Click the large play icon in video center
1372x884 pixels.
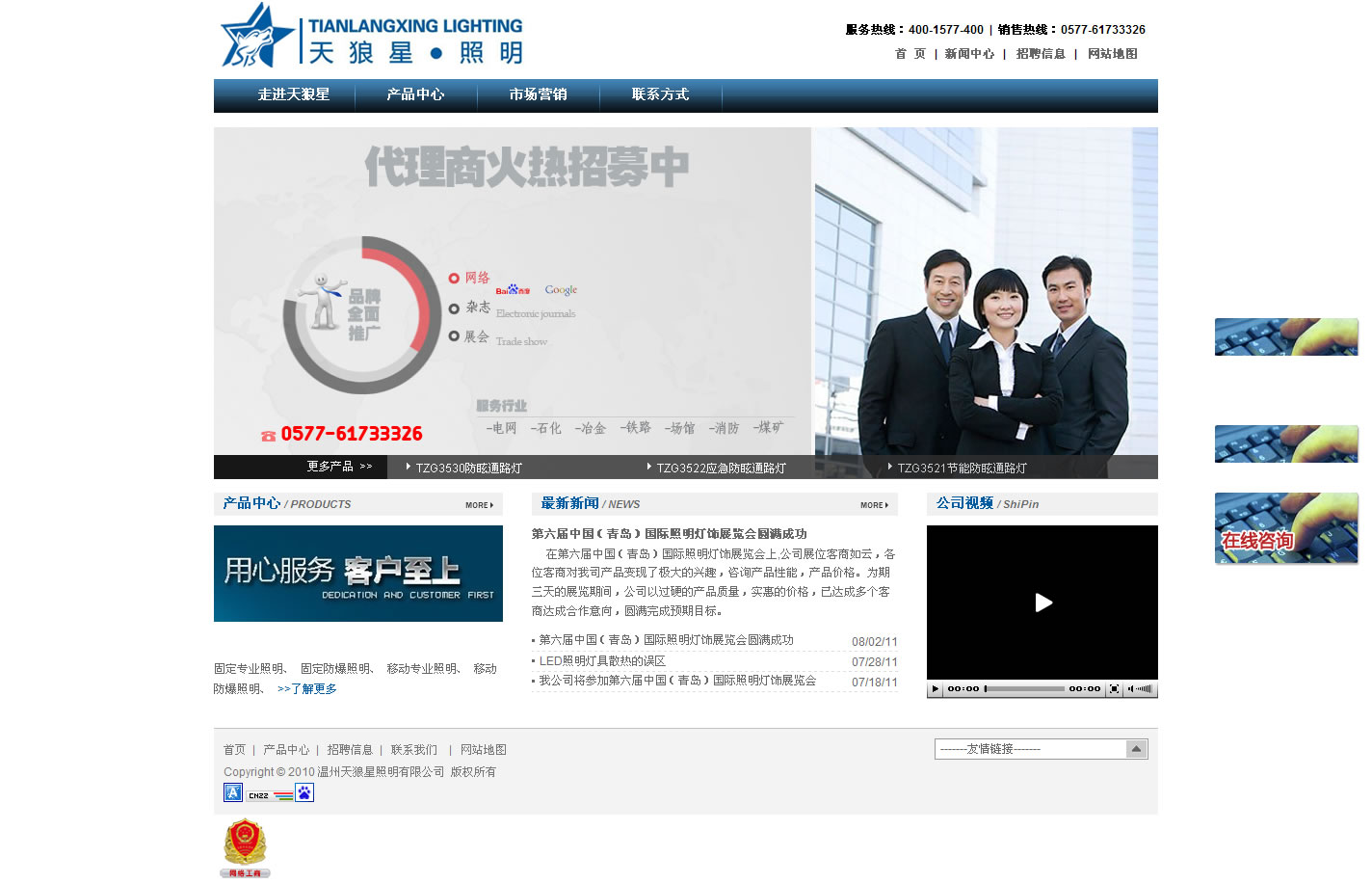pos(1042,603)
